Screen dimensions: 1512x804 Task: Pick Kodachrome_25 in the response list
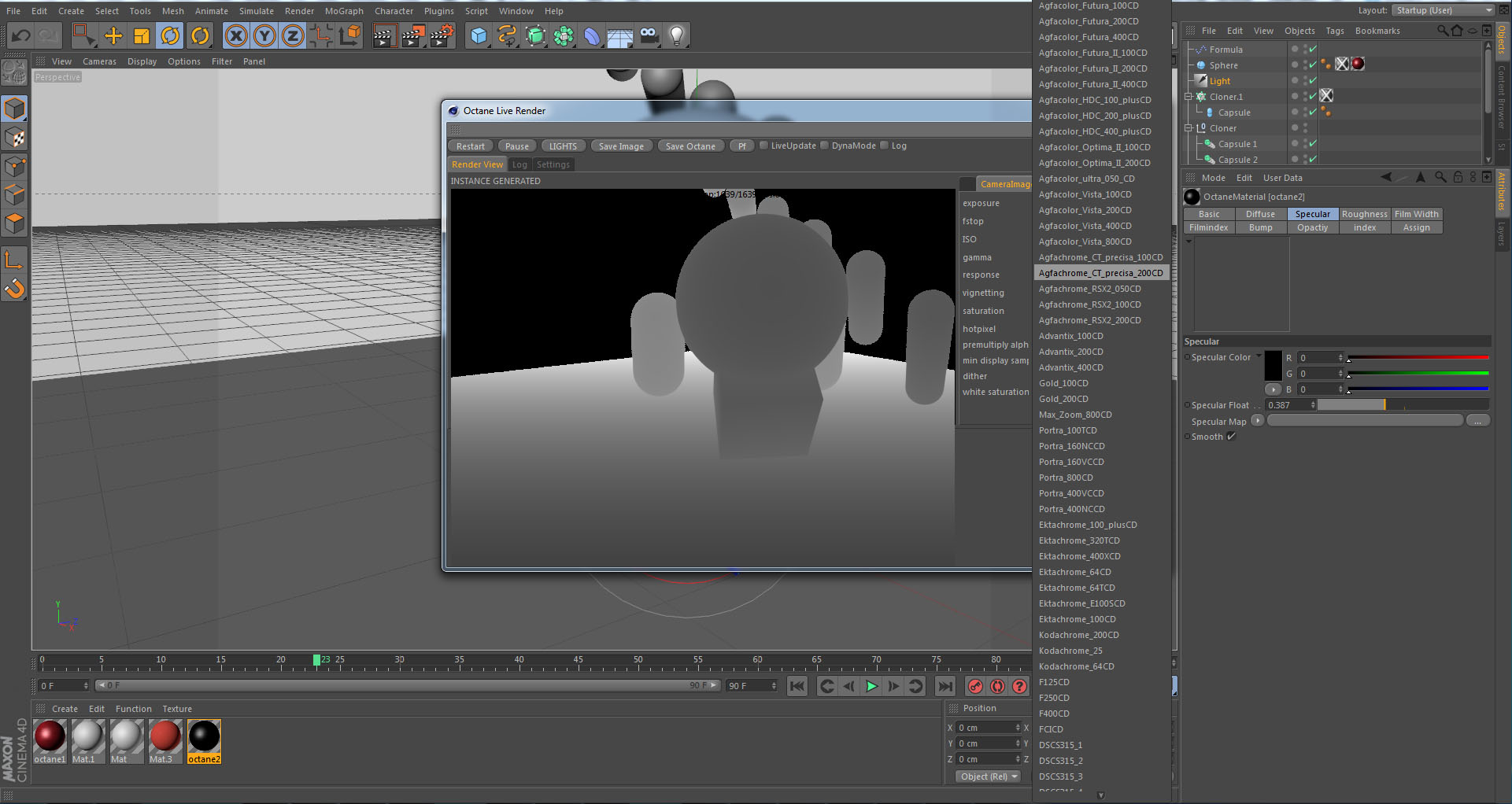1070,651
